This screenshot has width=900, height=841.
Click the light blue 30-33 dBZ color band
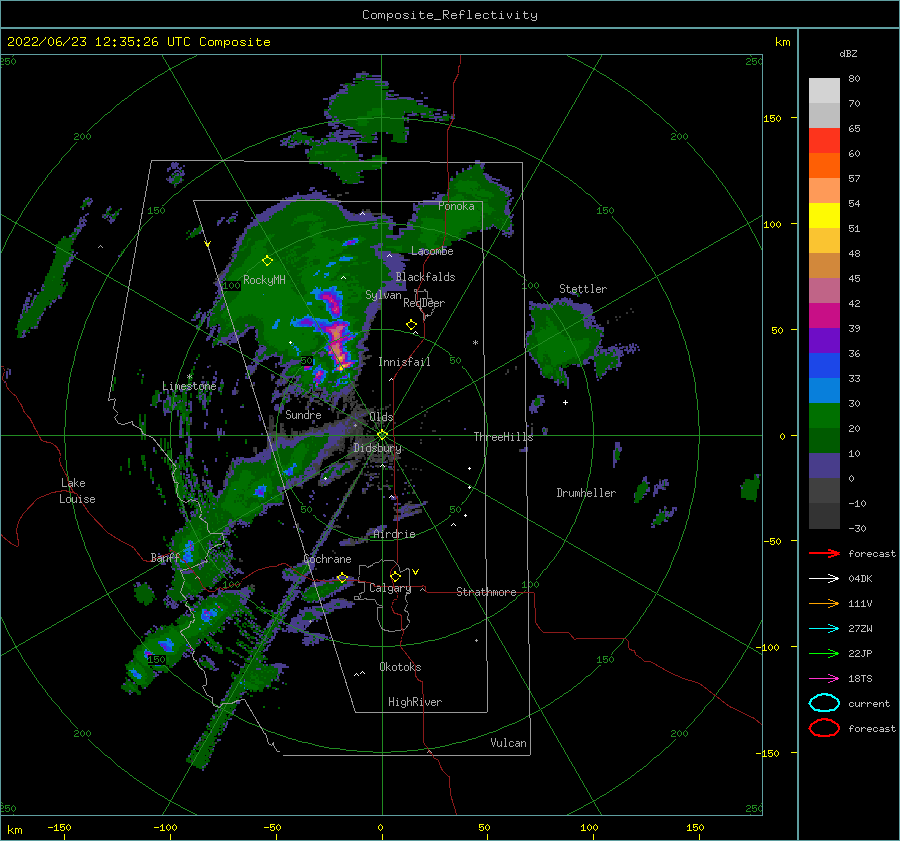coord(824,390)
